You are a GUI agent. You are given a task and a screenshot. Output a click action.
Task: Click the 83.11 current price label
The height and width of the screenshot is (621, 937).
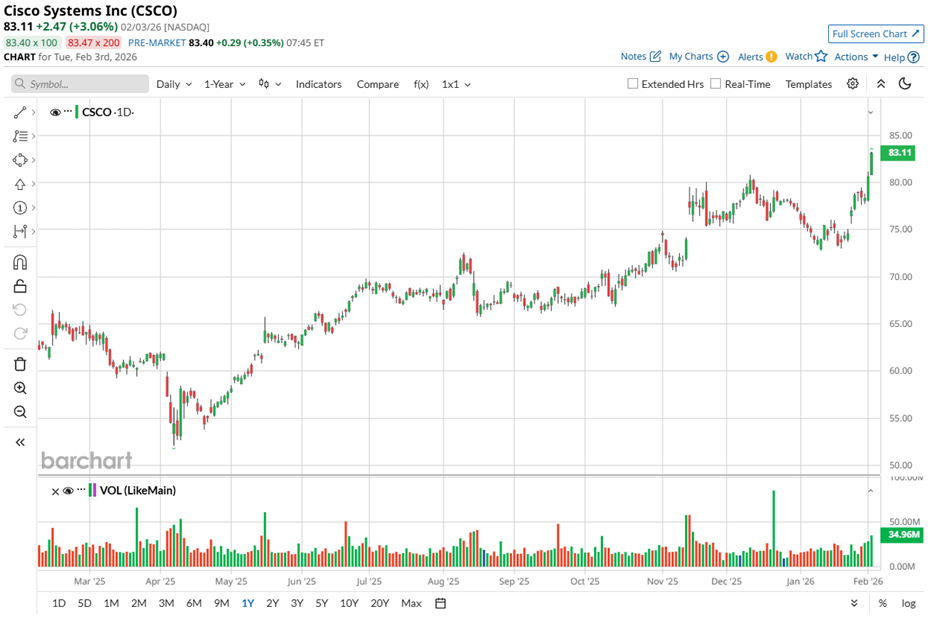click(x=899, y=152)
